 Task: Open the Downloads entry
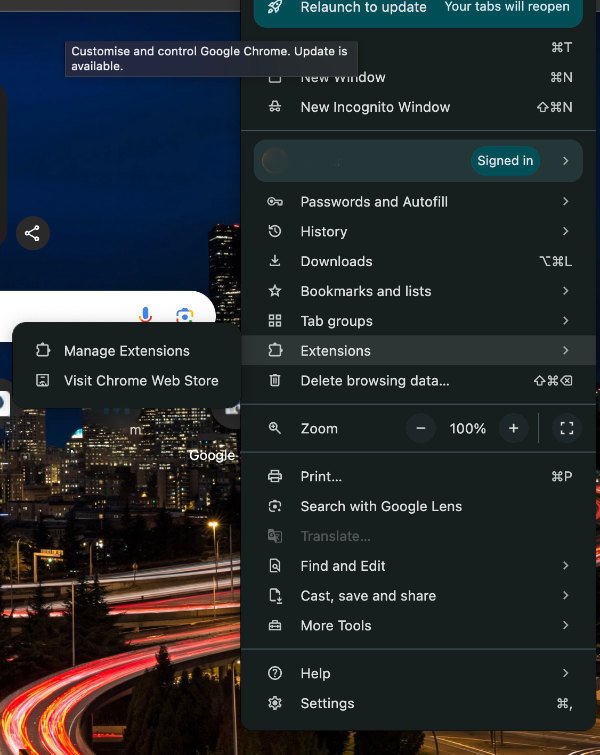418,261
